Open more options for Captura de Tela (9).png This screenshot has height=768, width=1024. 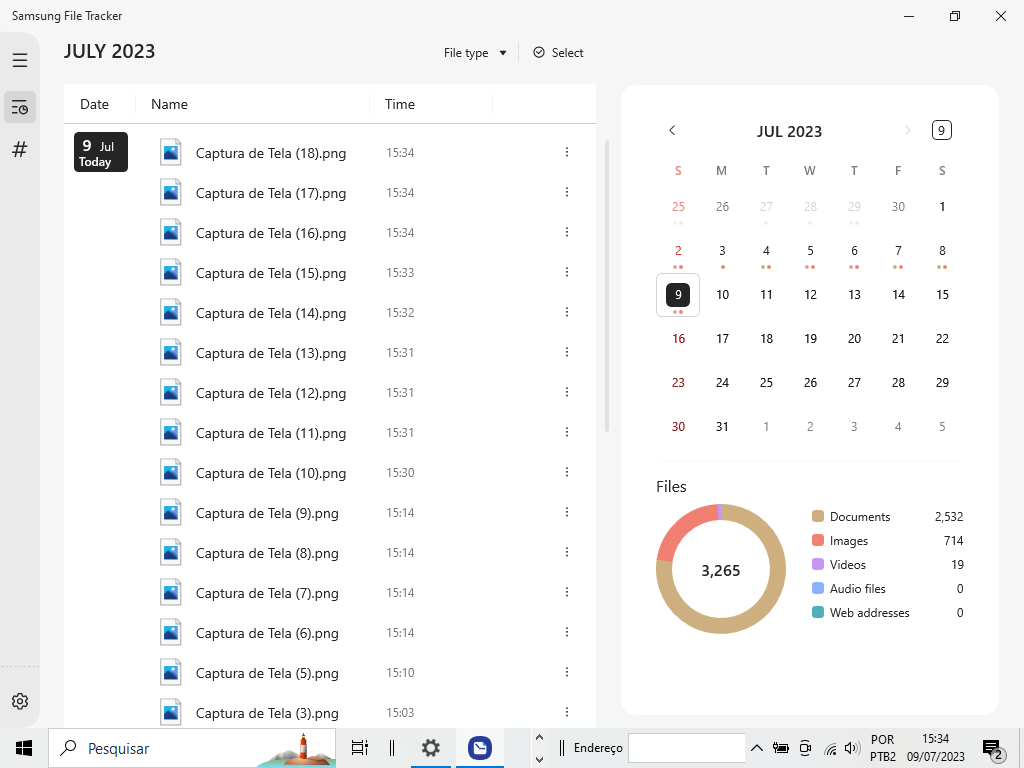pyautogui.click(x=567, y=512)
